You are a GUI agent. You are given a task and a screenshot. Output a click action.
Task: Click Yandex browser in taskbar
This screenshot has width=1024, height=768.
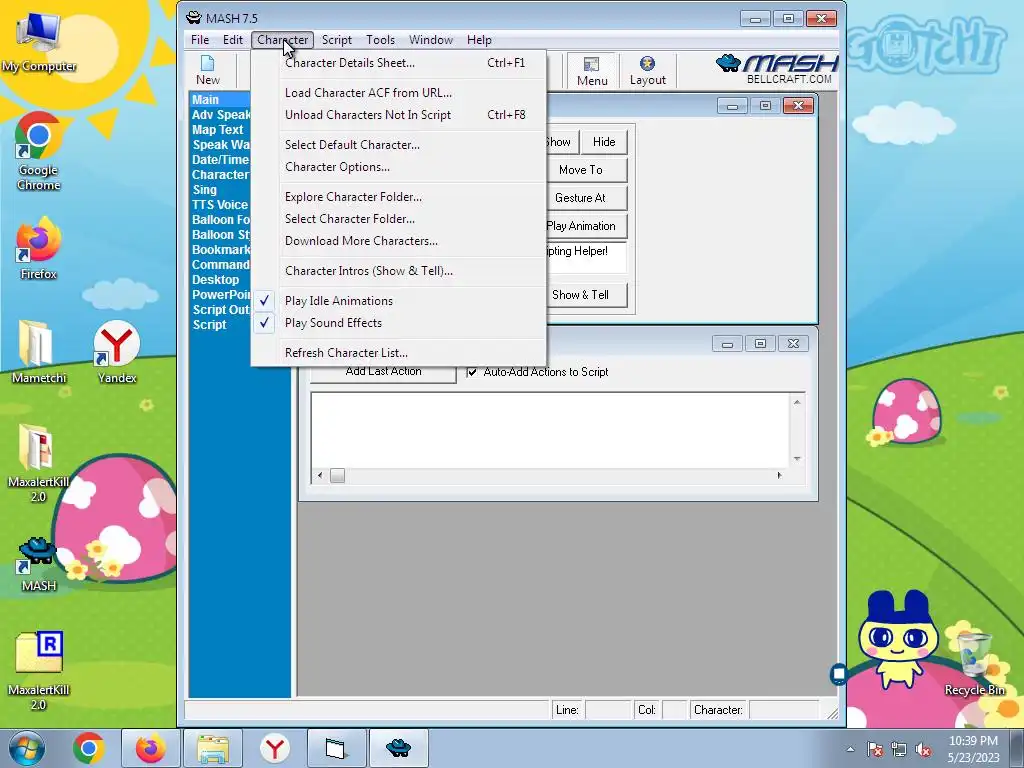(x=275, y=748)
